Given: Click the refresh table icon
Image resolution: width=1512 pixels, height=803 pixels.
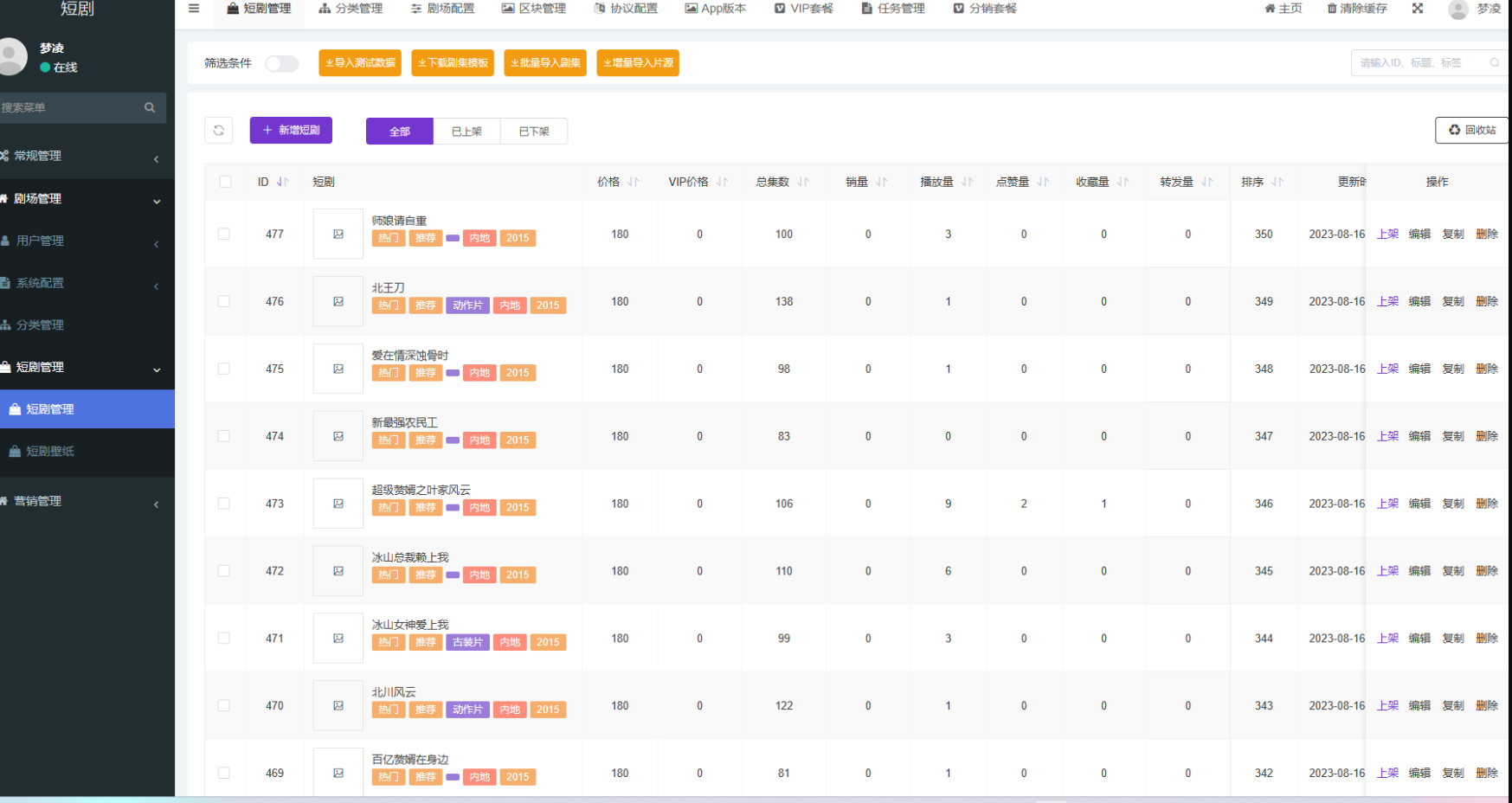Looking at the screenshot, I should 219,131.
